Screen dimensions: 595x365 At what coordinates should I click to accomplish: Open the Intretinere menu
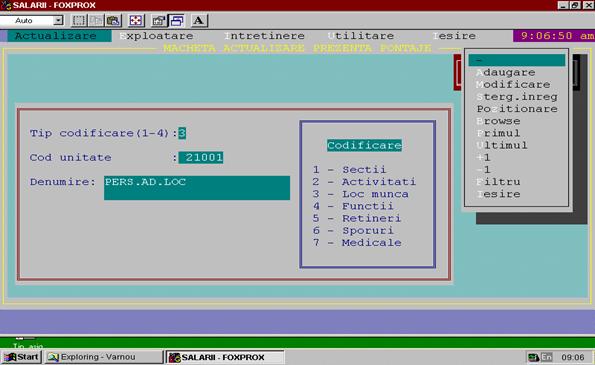click(264, 36)
